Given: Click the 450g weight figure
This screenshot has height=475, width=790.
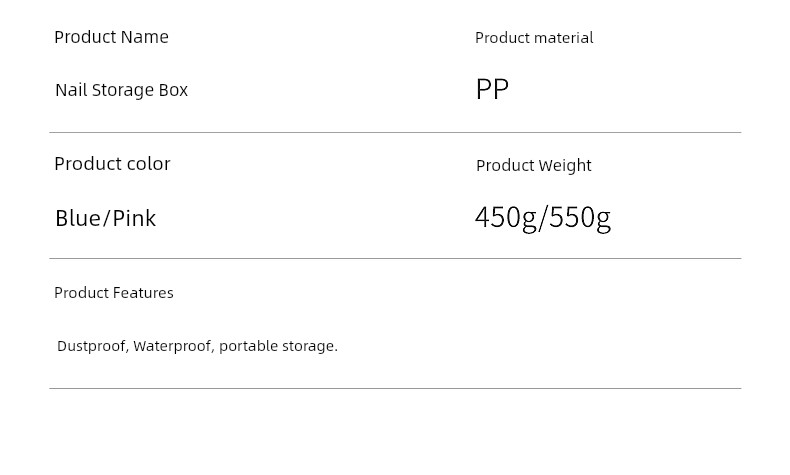Looking at the screenshot, I should pos(506,219).
